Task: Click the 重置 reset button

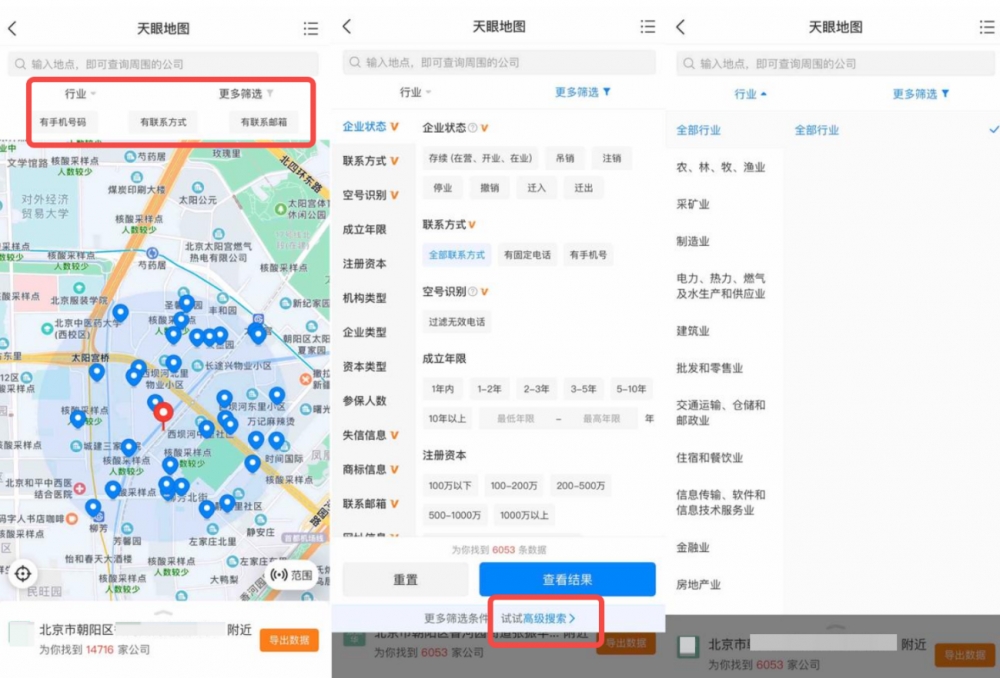Action: point(405,579)
